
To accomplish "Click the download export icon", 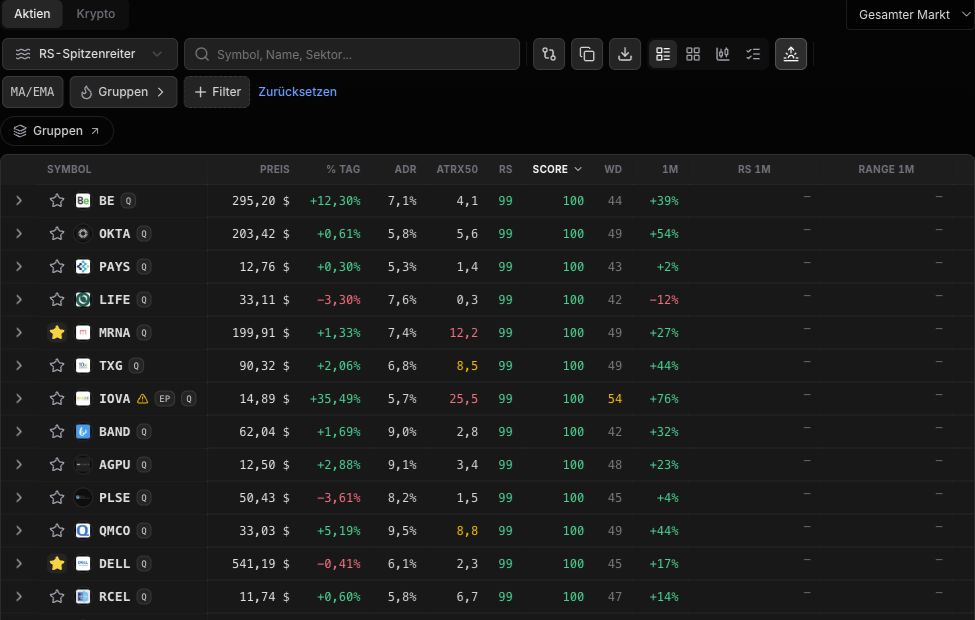I will (x=625, y=54).
